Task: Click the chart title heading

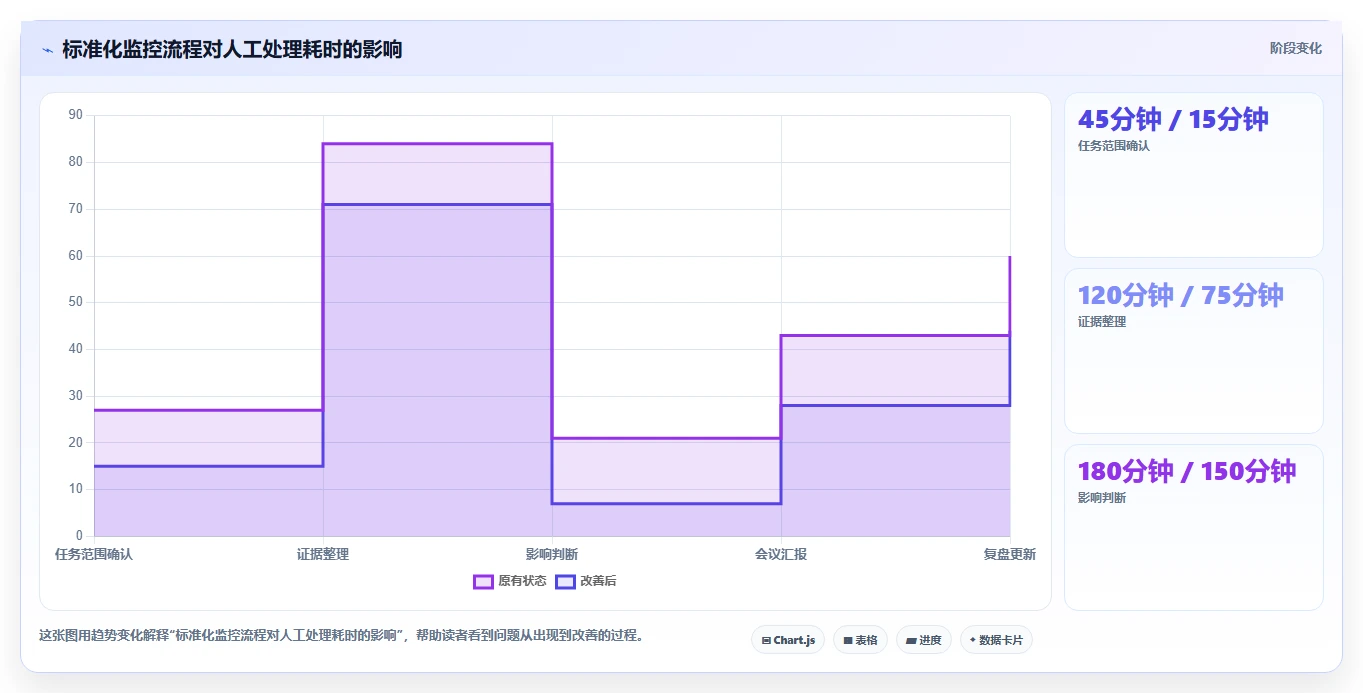Action: 232,49
